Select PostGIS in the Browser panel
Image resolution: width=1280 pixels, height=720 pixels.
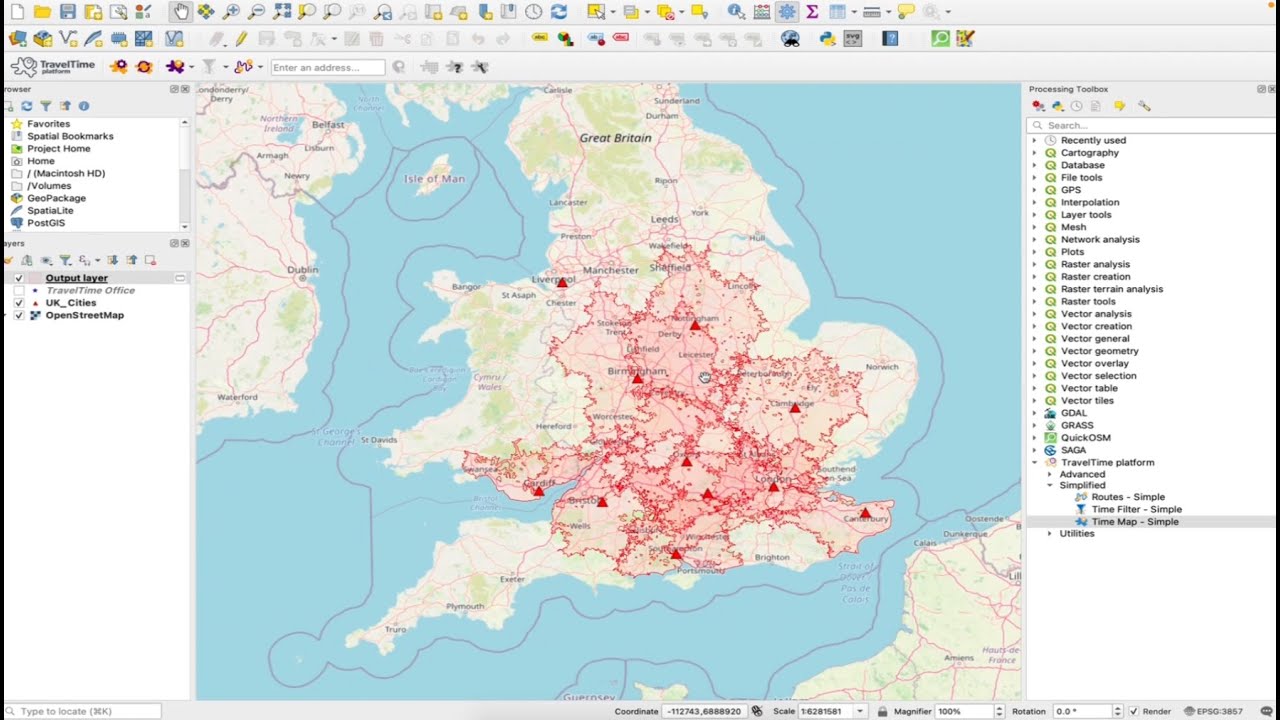[x=46, y=223]
